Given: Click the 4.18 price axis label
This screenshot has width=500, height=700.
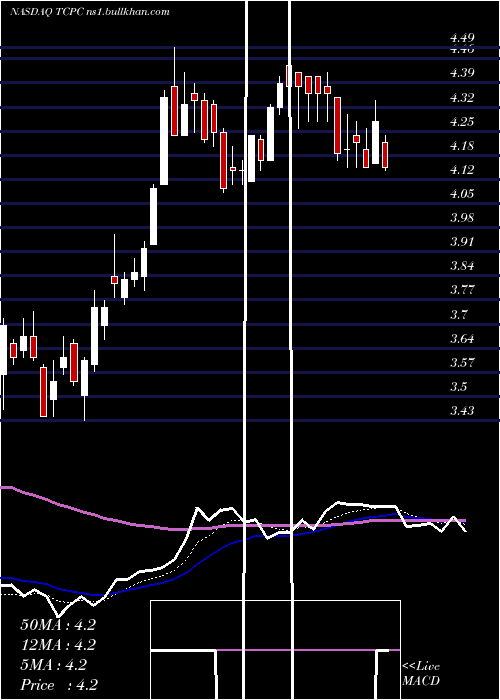Looking at the screenshot, I should [x=462, y=146].
